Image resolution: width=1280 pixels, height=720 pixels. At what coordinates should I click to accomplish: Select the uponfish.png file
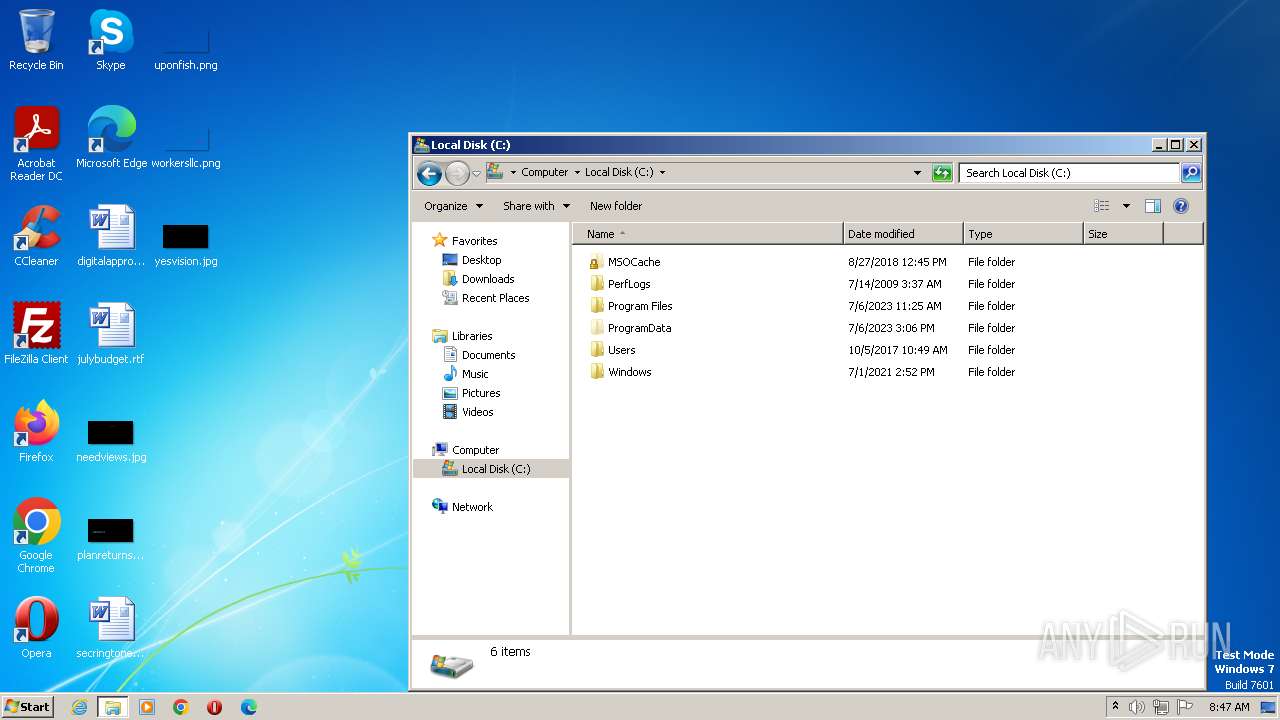[x=186, y=46]
